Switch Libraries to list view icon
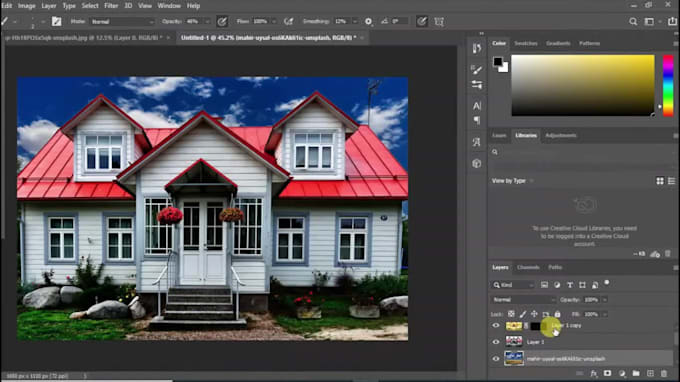The image size is (680, 382). tap(671, 181)
